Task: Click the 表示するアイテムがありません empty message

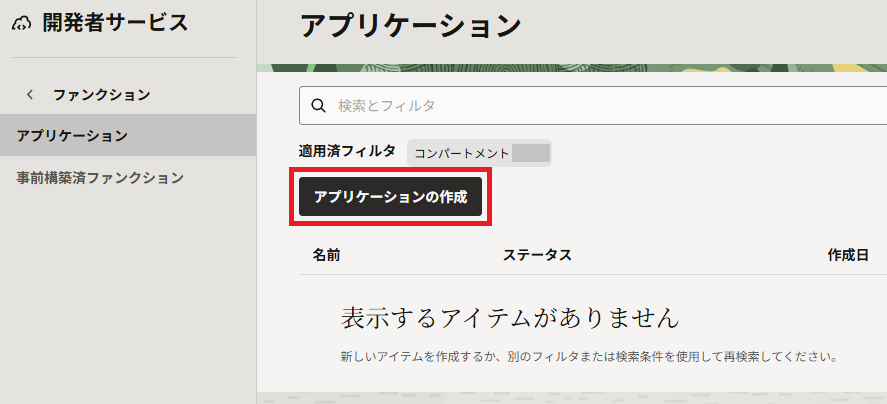Action: pyautogui.click(x=510, y=318)
